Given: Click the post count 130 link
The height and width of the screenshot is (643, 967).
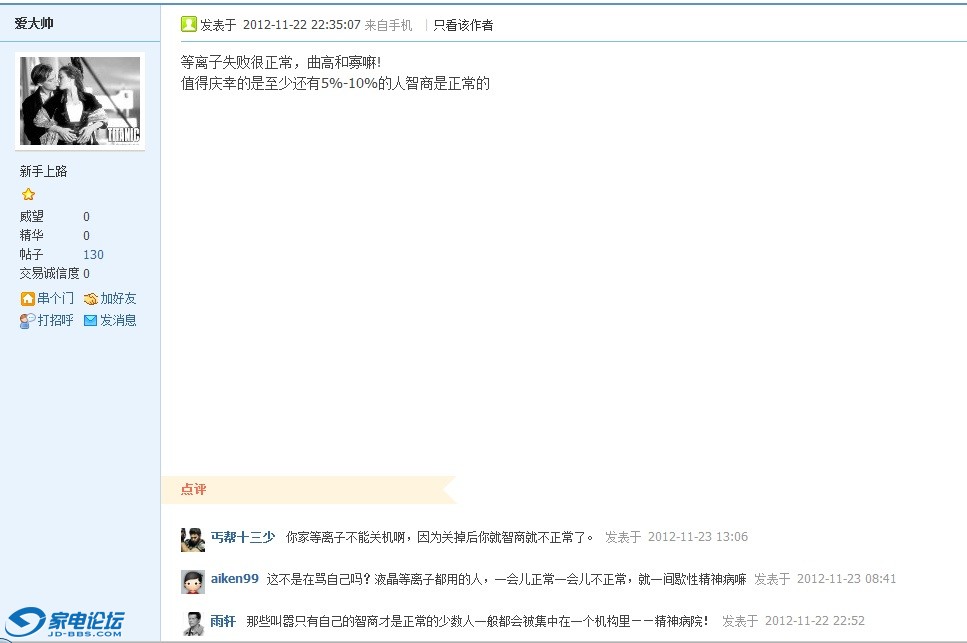Looking at the screenshot, I should (93, 255).
